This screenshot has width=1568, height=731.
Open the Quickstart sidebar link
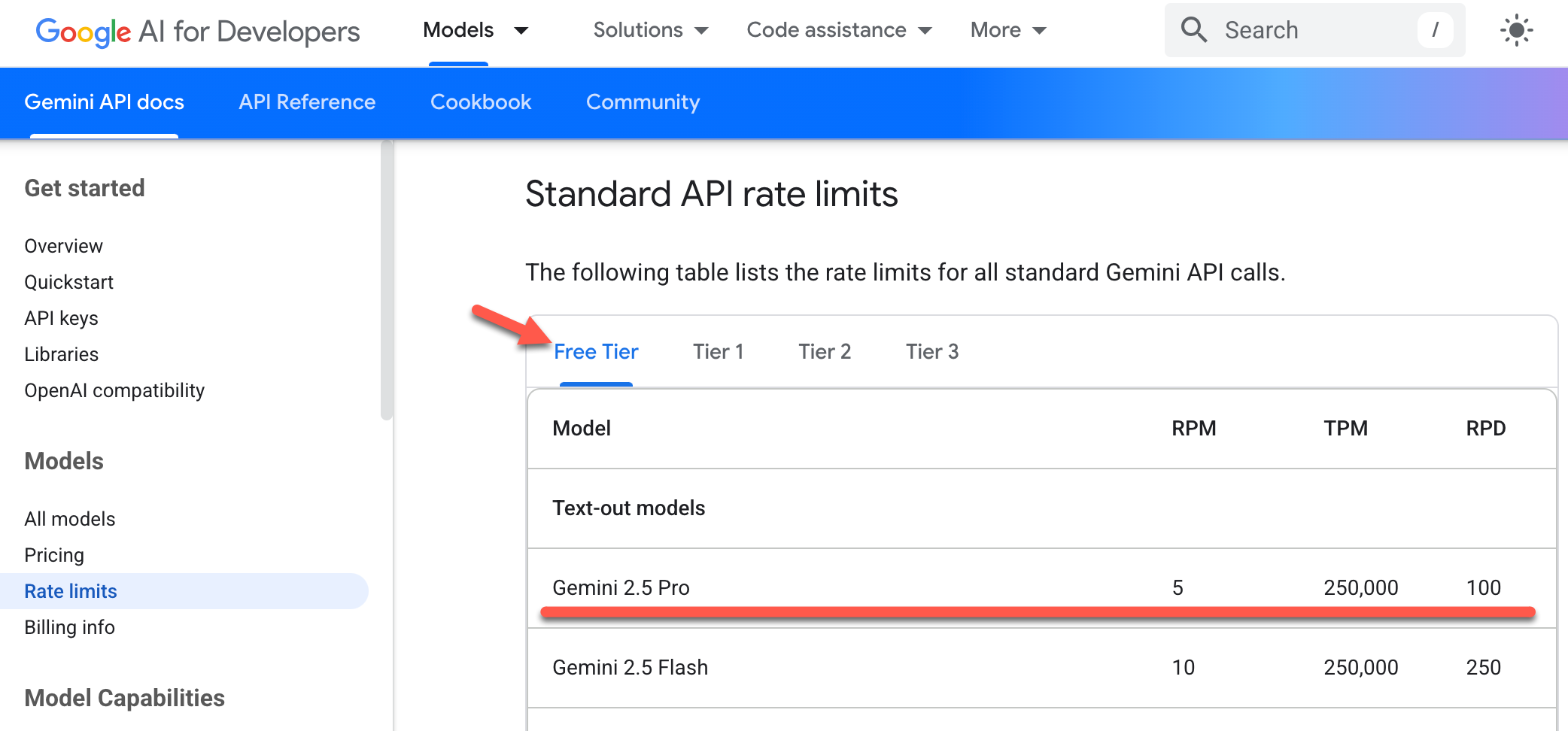click(69, 282)
